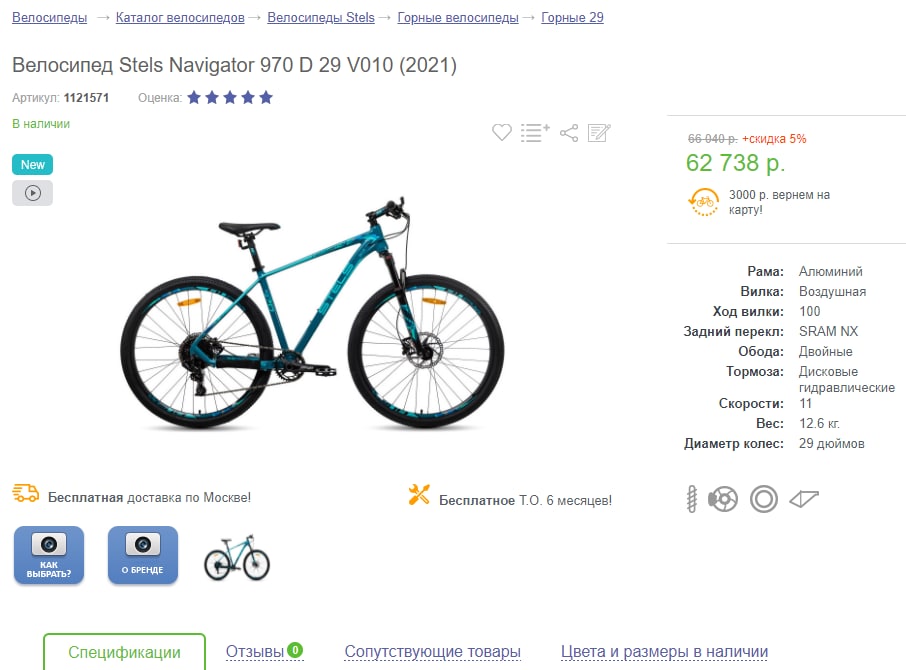Screen dimensions: 906x670
Task: Add bike to comparison list icon
Action: click(x=535, y=132)
